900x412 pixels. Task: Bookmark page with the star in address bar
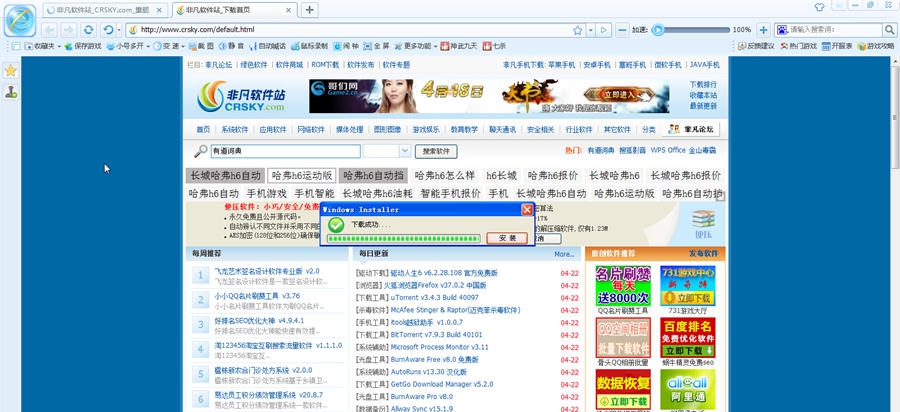(577, 30)
